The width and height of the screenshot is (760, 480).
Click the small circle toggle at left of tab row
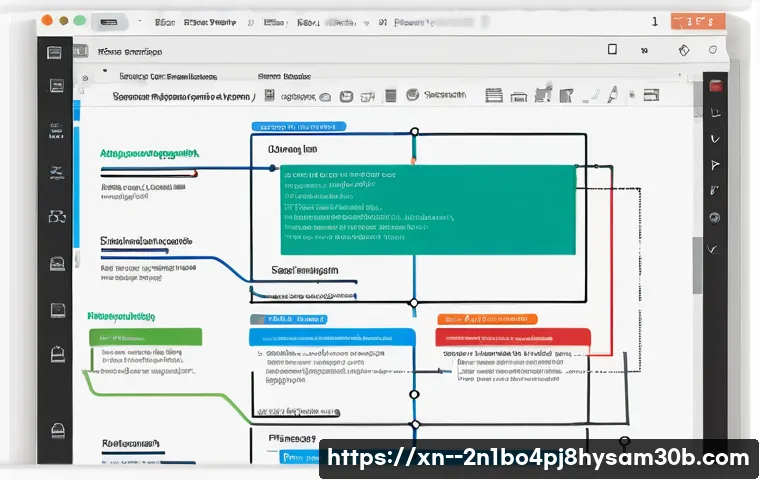pyautogui.click(x=86, y=76)
